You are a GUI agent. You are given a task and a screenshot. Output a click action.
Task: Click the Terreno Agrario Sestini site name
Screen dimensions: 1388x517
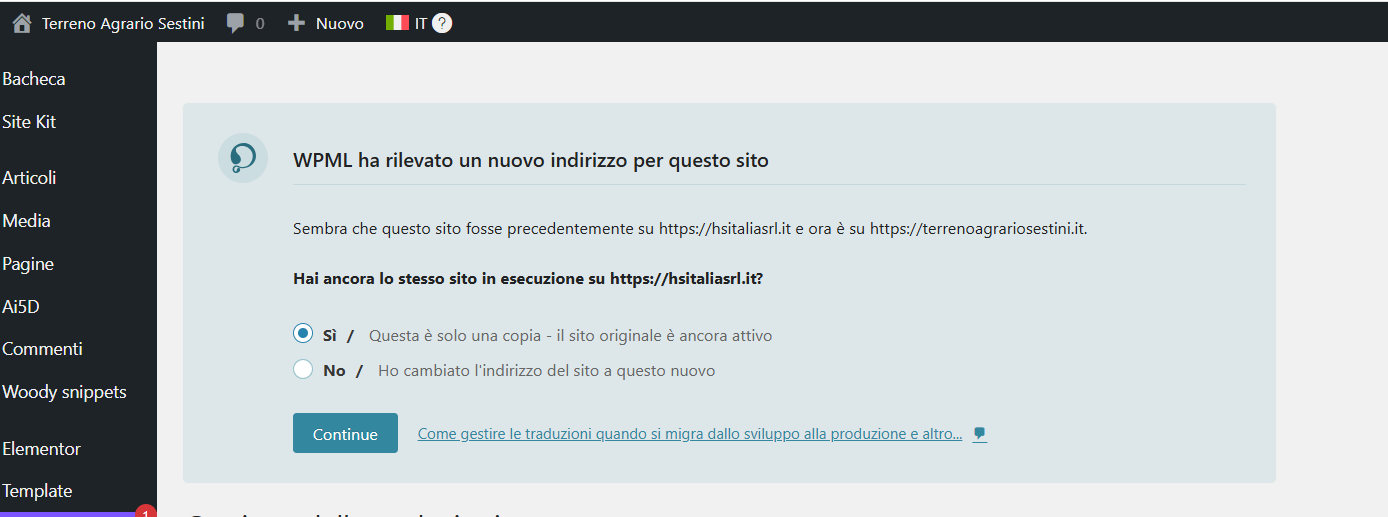(123, 23)
